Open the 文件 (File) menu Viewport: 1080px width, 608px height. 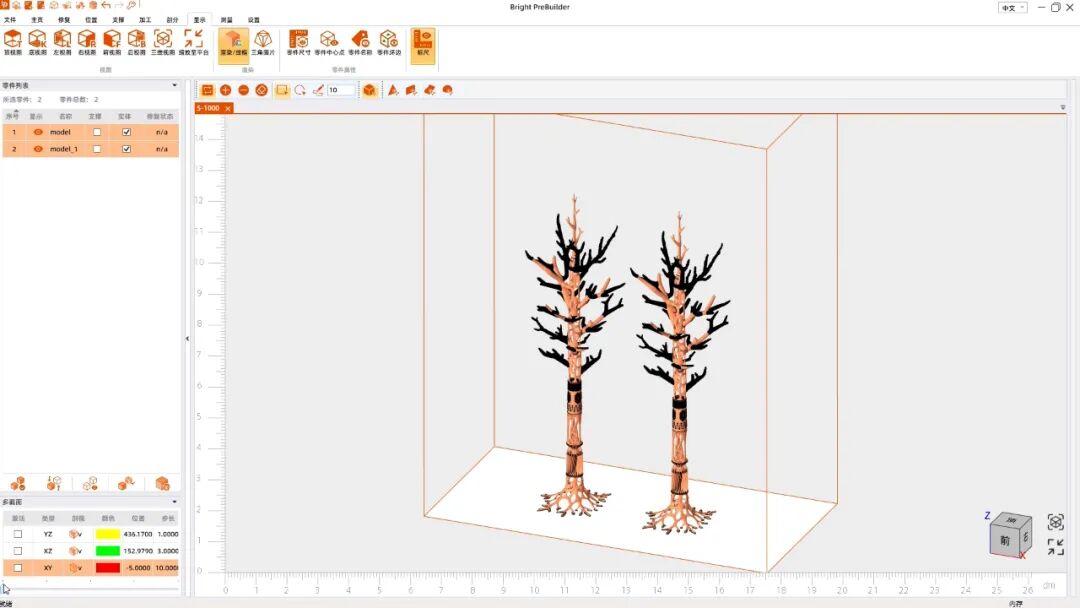[x=10, y=19]
